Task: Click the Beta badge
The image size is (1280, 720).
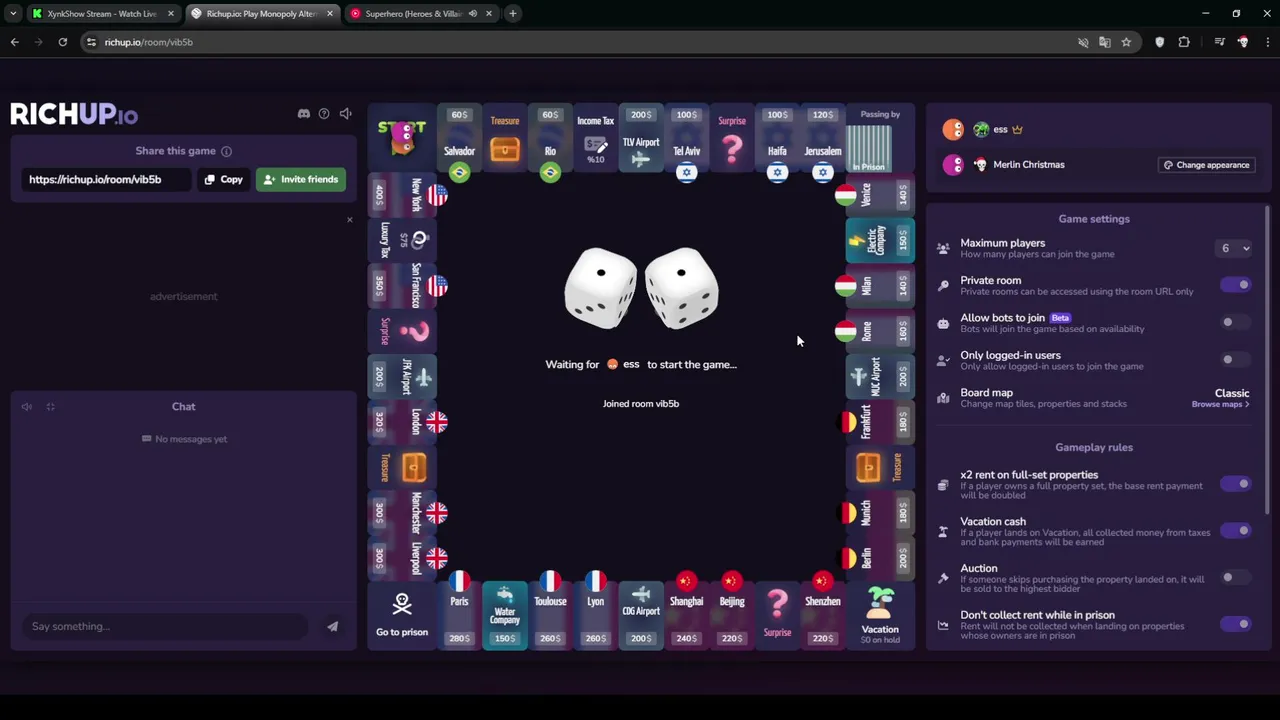Action: click(x=1059, y=318)
